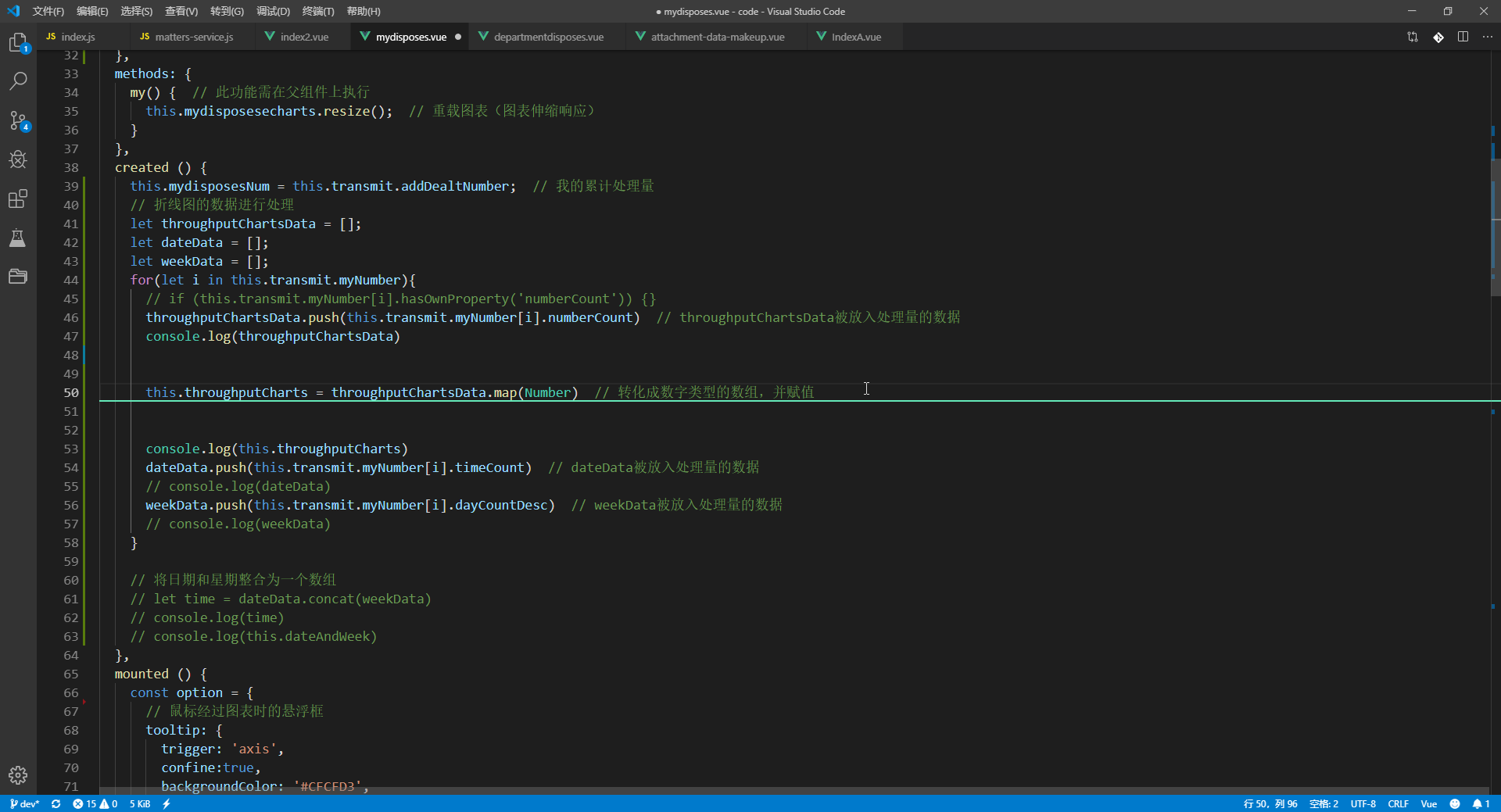Viewport: 1501px width, 812px height.
Task: Open the Explorer view in activity bar
Action: click(18, 42)
